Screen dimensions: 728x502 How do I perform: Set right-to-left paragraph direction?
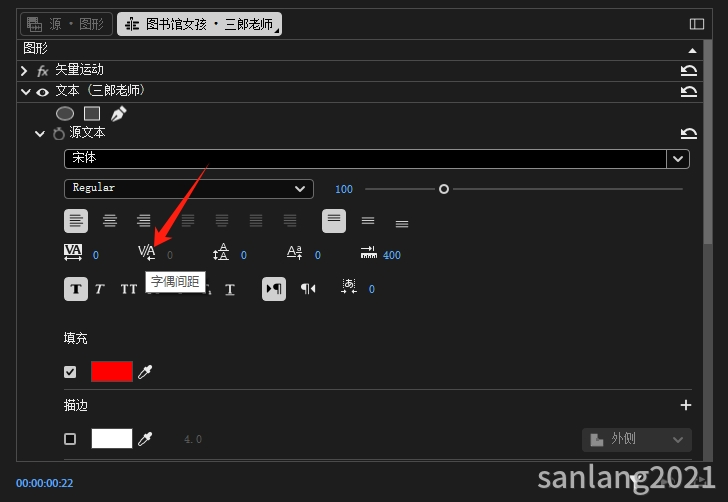click(308, 289)
